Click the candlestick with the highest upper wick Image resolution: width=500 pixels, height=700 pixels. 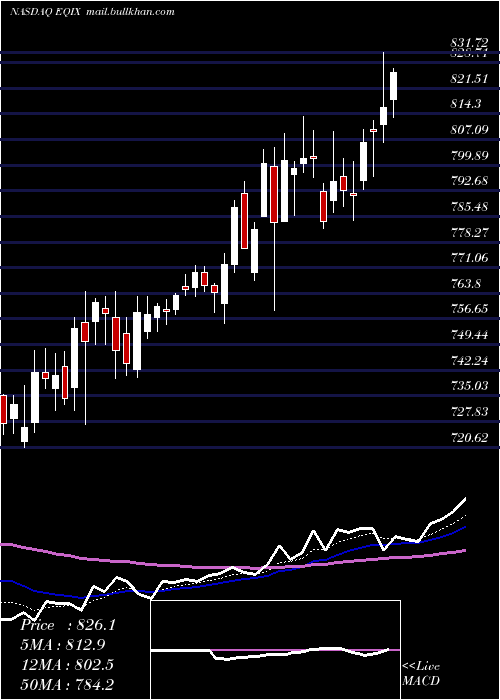[x=383, y=97]
